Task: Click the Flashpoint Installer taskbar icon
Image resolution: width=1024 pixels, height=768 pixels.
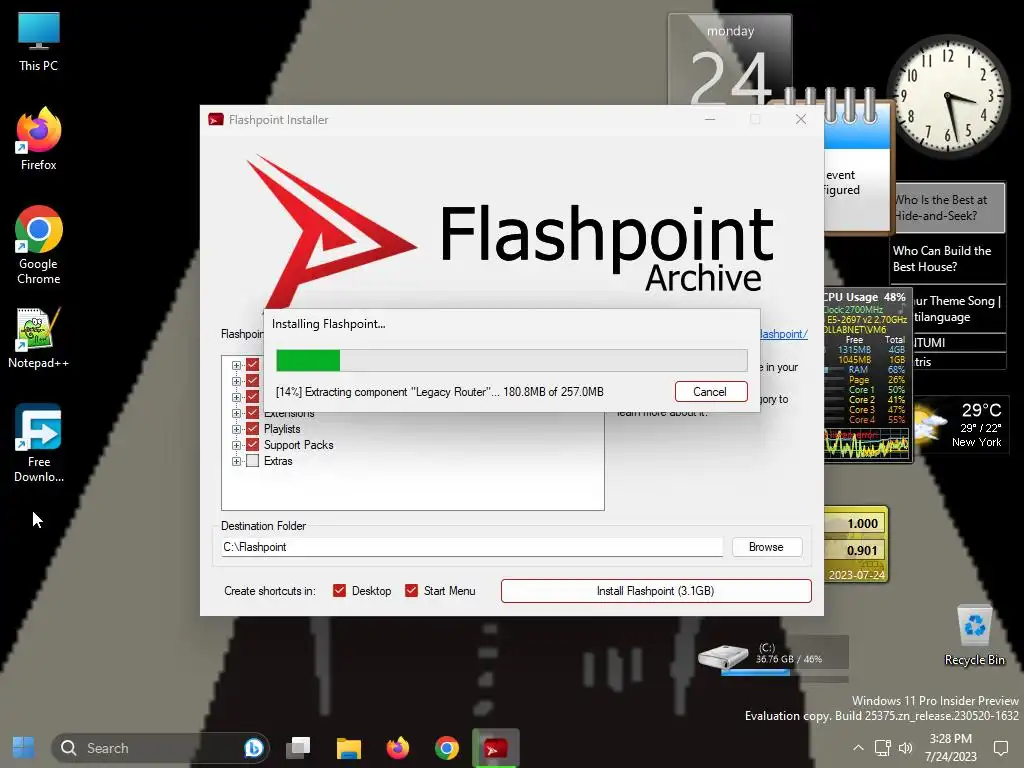Action: click(x=496, y=748)
